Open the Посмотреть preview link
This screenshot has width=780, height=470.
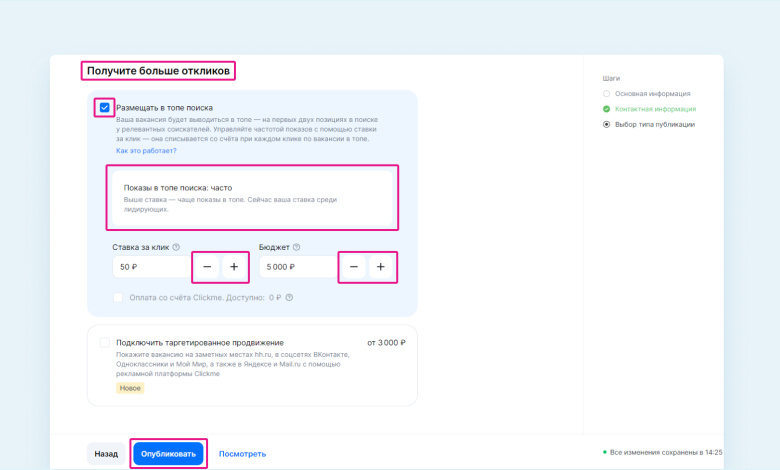(x=243, y=453)
